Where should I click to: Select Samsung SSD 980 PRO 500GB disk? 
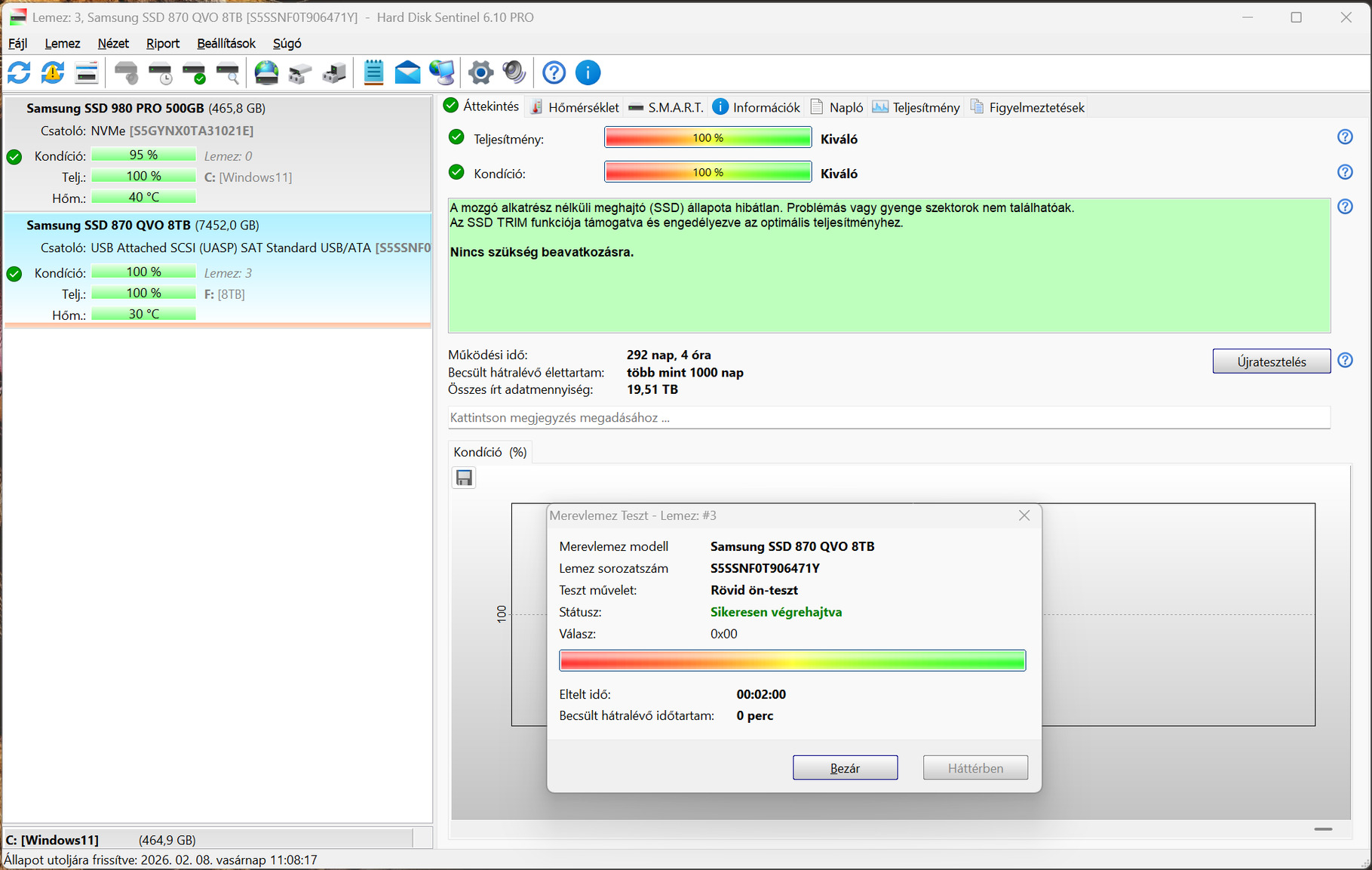coord(217,153)
